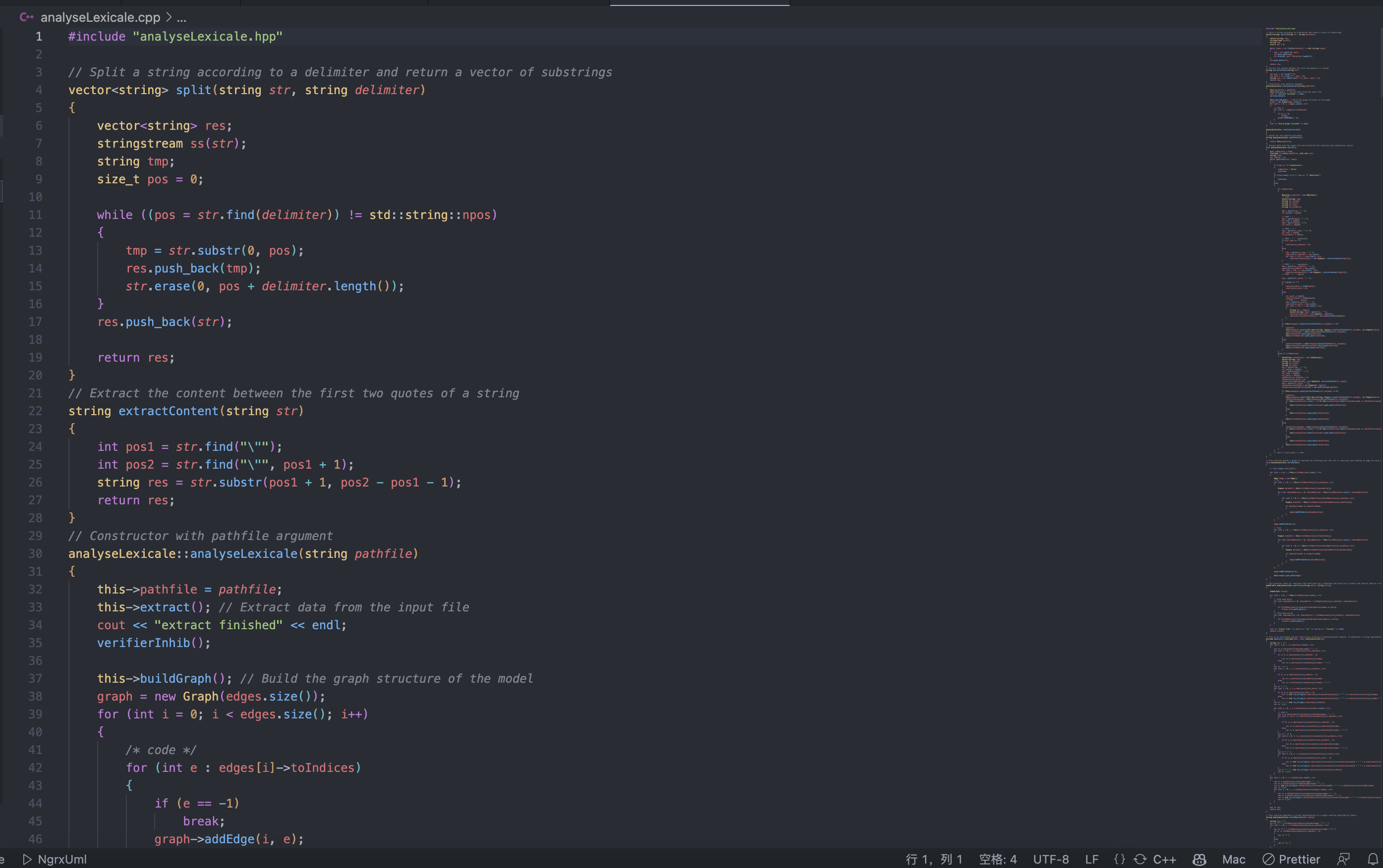
Task: Open notifications with the bell icon
Action: pyautogui.click(x=1373, y=859)
